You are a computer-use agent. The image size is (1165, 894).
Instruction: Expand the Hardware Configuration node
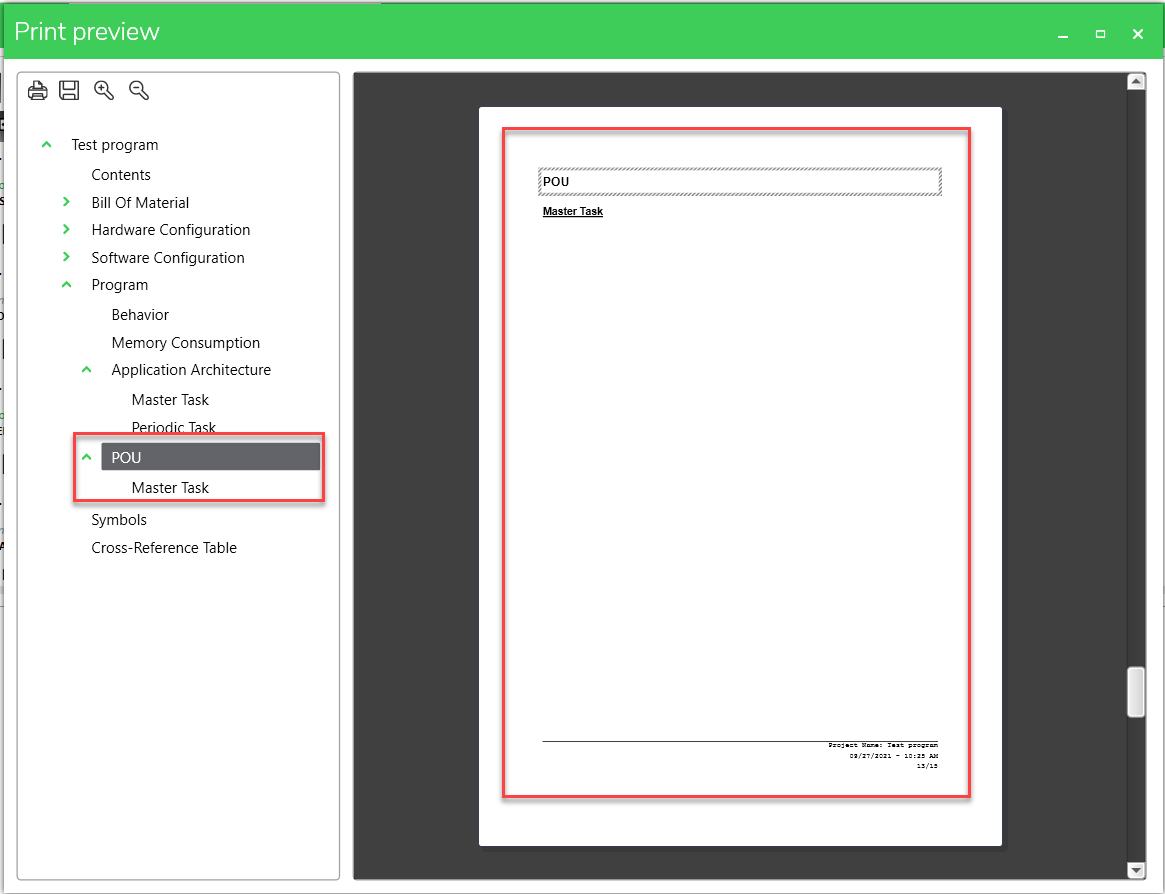coord(66,229)
